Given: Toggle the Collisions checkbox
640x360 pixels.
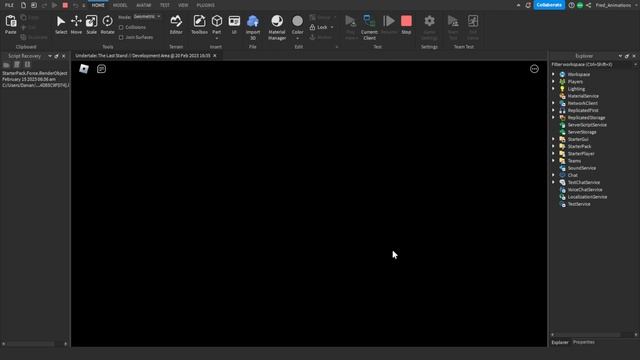Looking at the screenshot, I should pyautogui.click(x=121, y=27).
